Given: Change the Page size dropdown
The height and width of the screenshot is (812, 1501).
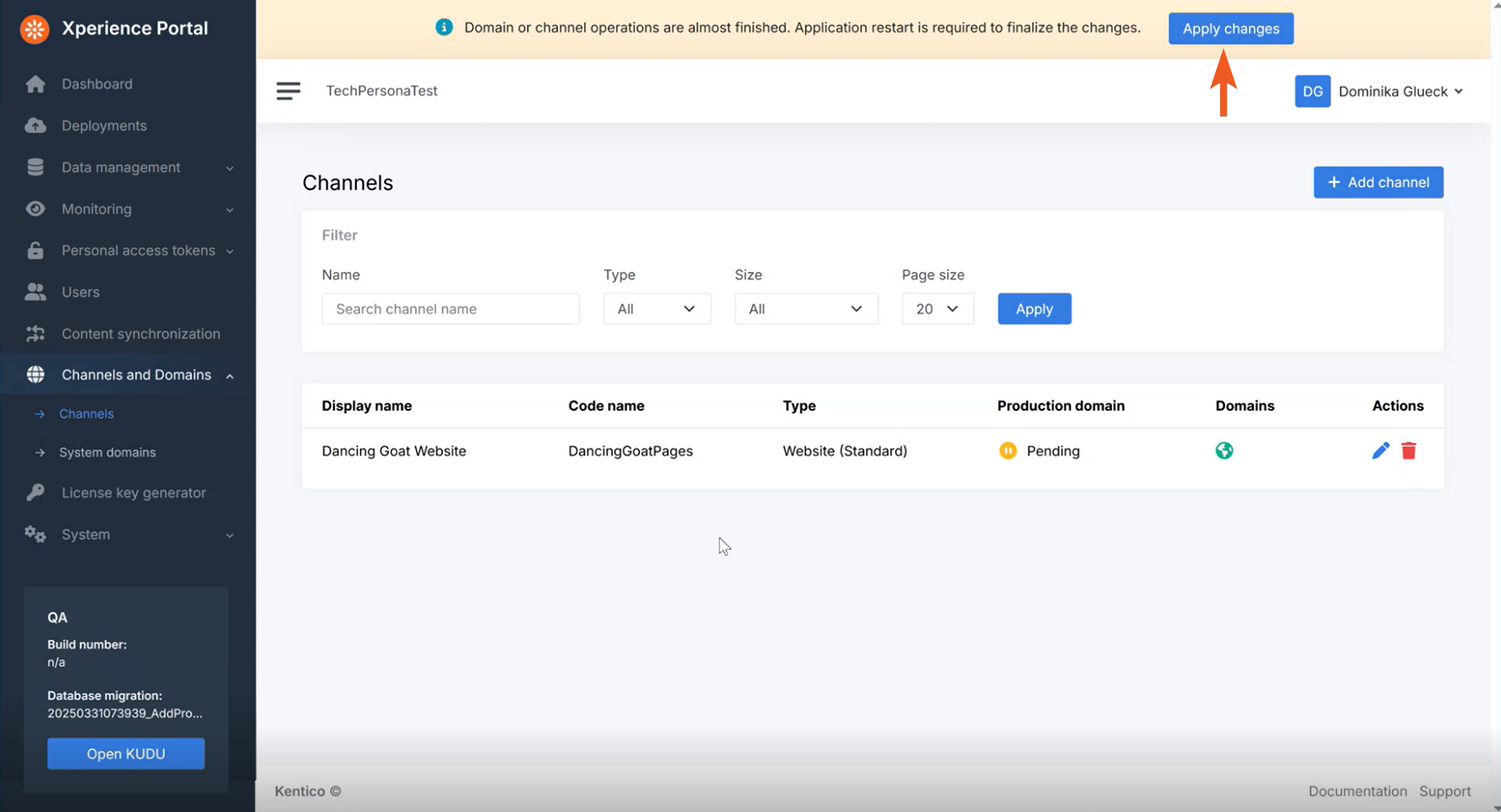Looking at the screenshot, I should (x=937, y=309).
